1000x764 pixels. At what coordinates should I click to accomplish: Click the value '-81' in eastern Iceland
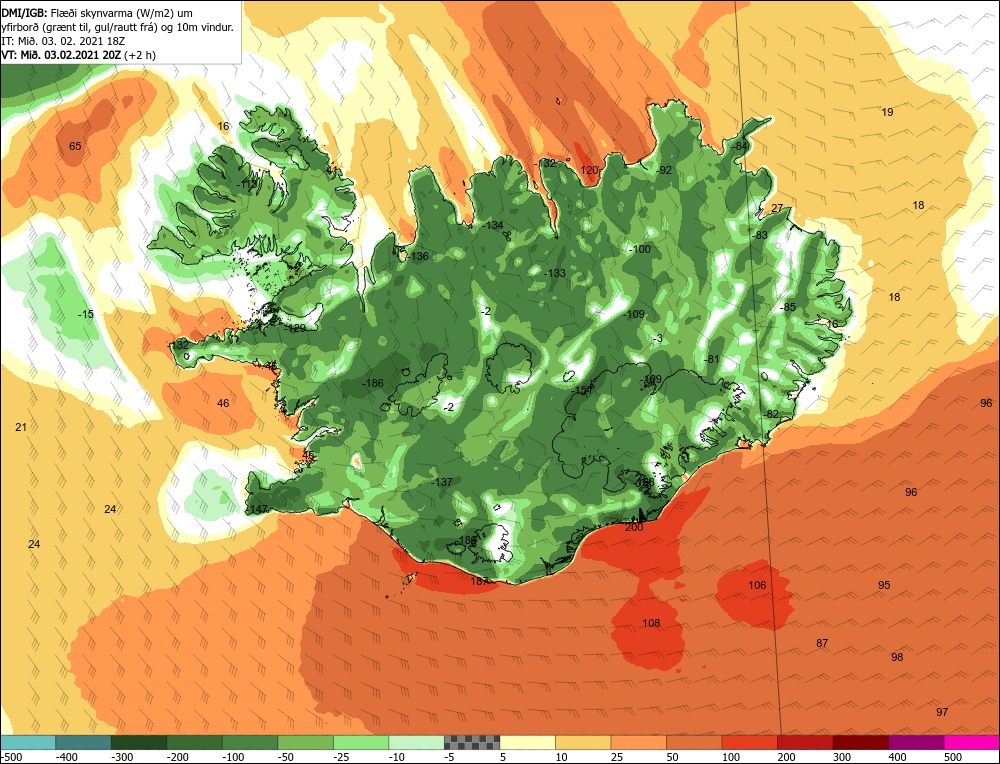click(710, 360)
